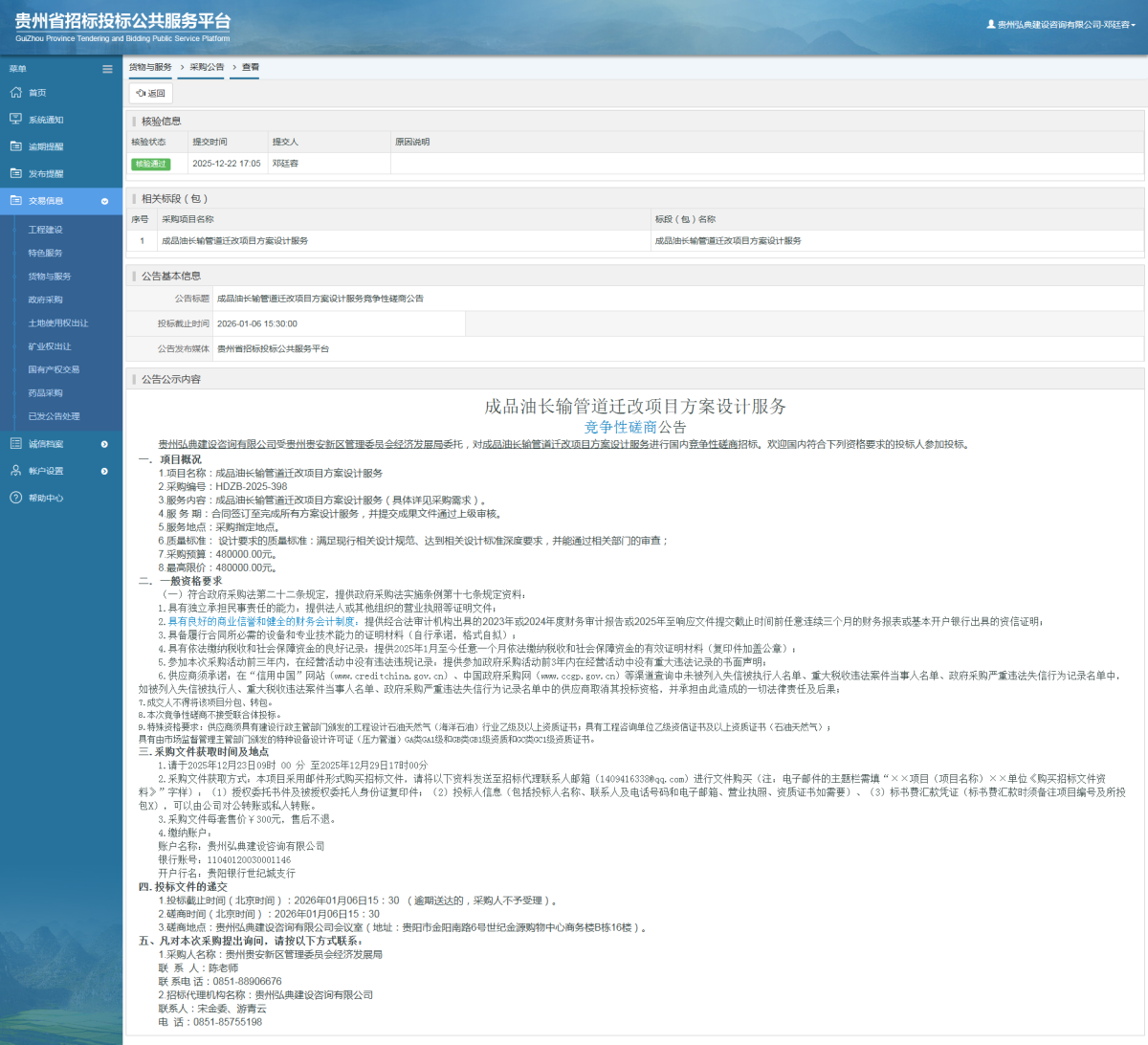Expand the 诚信档案 section chevron
1148x1045 pixels.
click(105, 443)
